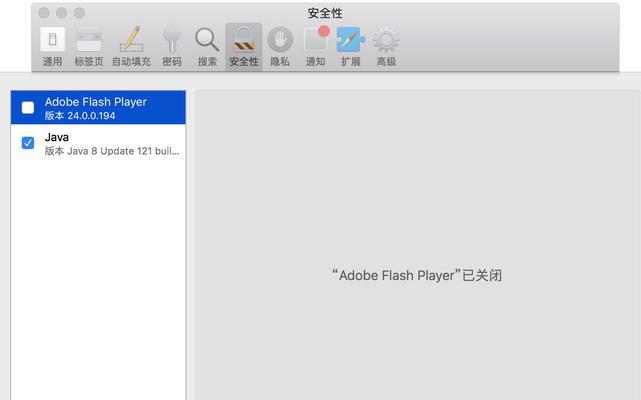
Task: Select the Java plug-in name text
Action: (x=57, y=137)
